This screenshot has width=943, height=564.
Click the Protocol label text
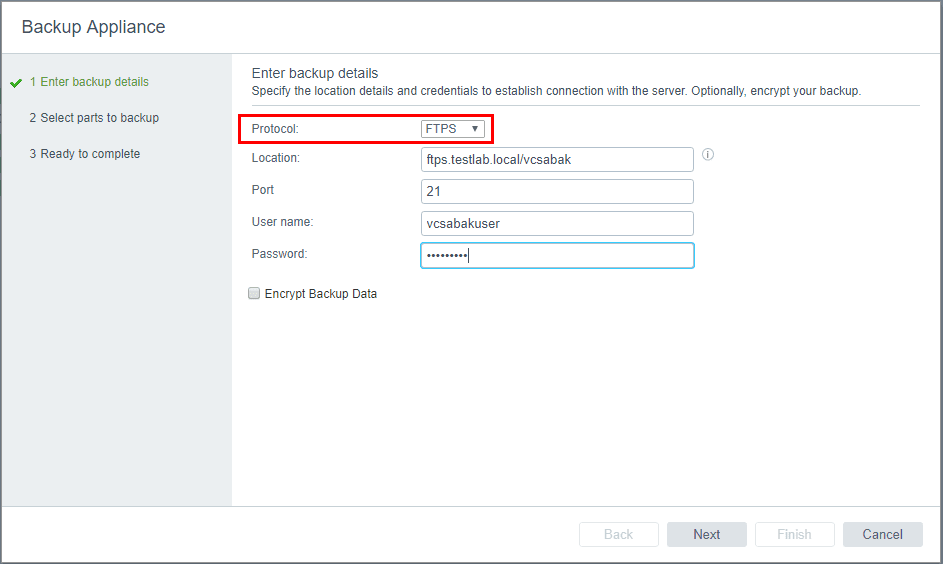pyautogui.click(x=275, y=129)
